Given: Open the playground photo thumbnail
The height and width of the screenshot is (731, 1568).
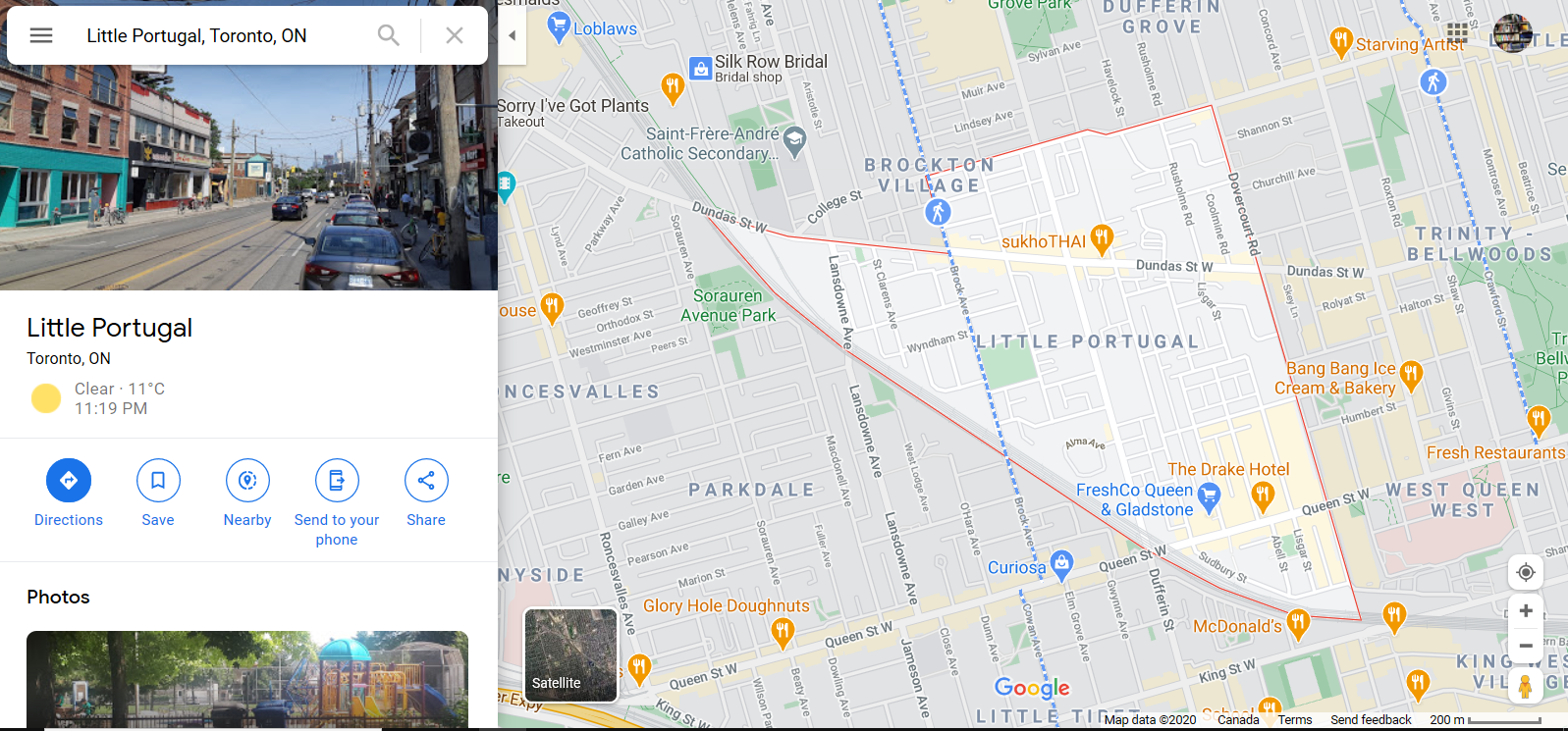Looking at the screenshot, I should tap(247, 679).
